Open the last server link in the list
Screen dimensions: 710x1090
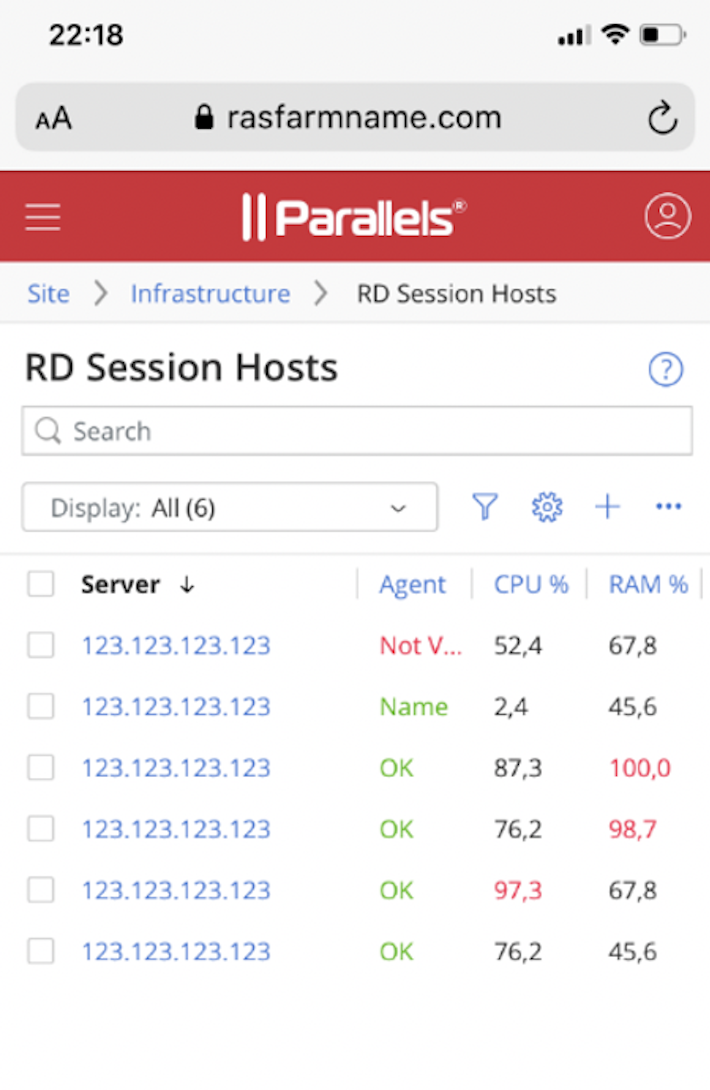point(176,952)
